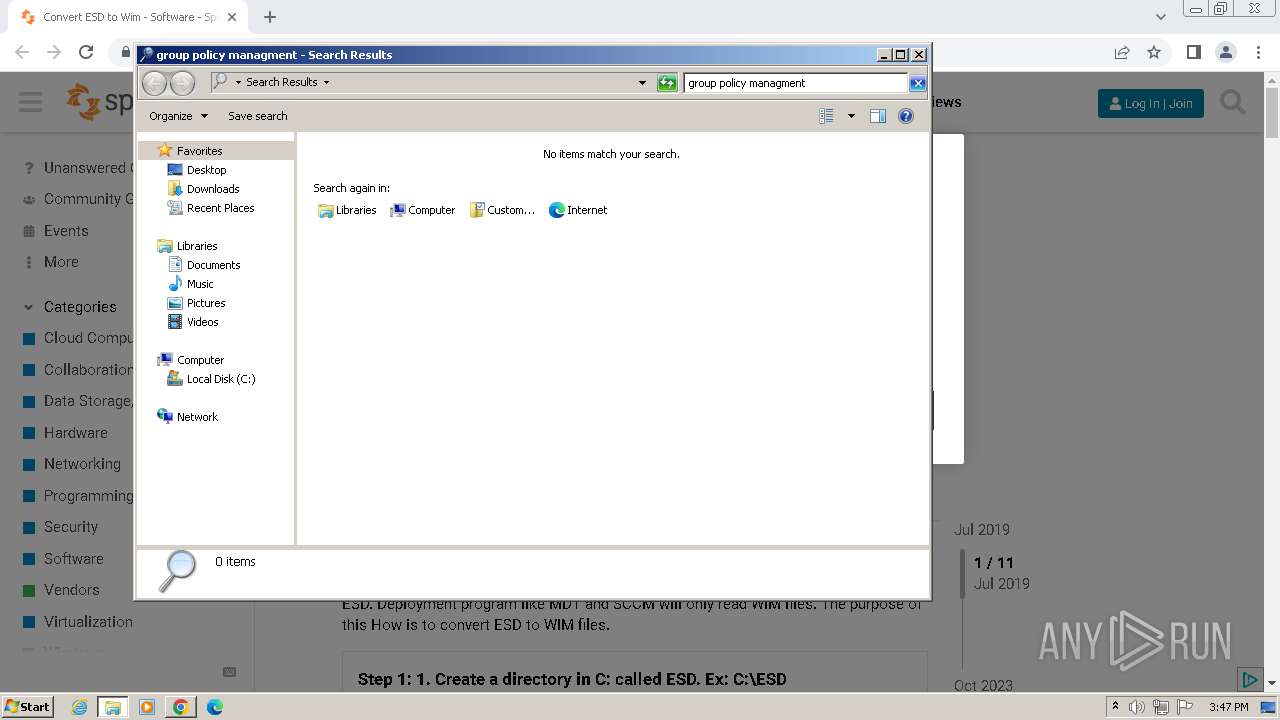
Task: Show hidden tray icons arrow
Action: (x=1115, y=707)
